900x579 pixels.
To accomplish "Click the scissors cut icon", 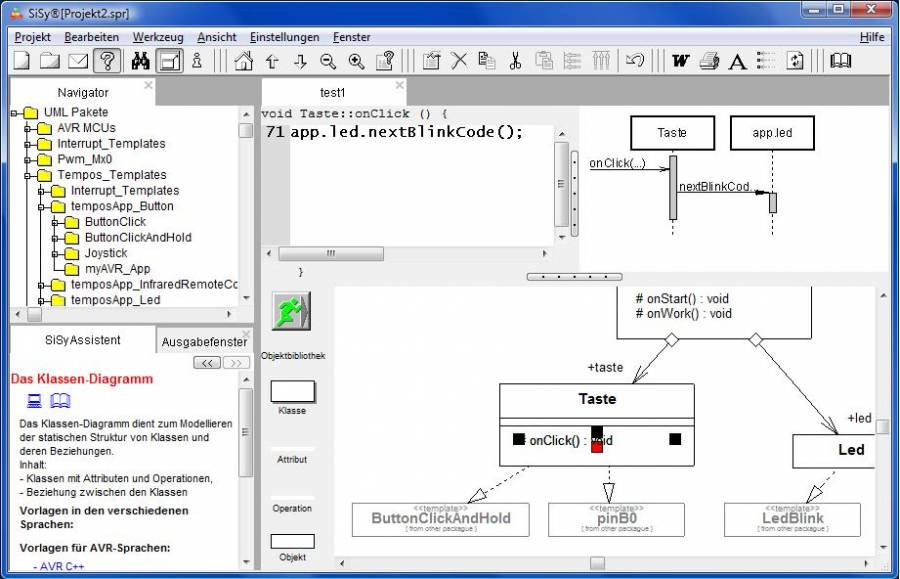I will coord(515,61).
